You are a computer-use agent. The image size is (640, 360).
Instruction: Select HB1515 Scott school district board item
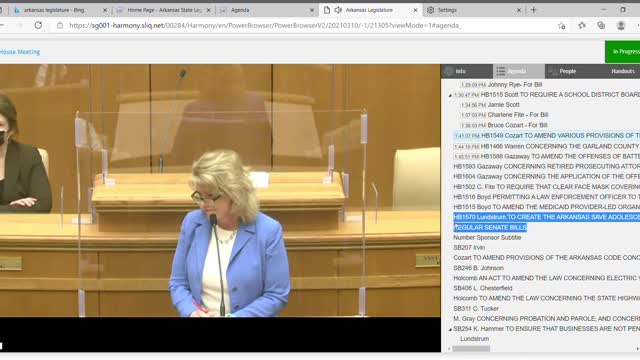click(x=560, y=94)
